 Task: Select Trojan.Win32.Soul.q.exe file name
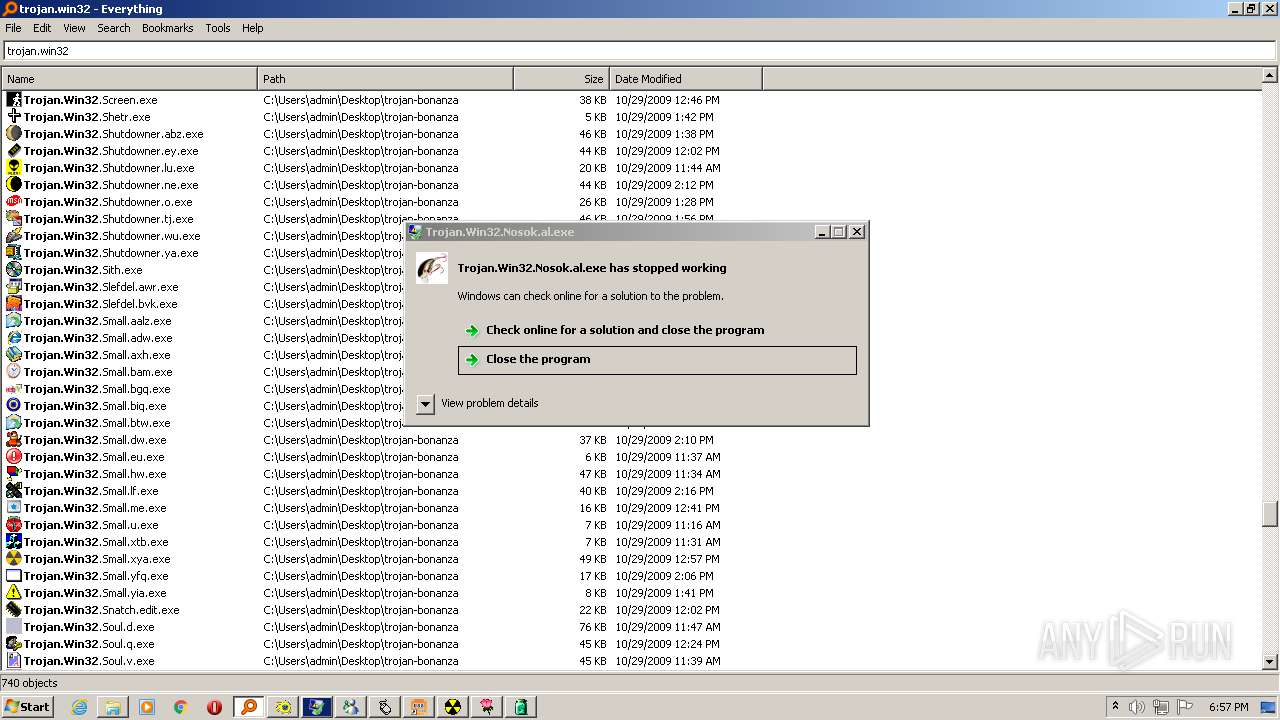(89, 644)
